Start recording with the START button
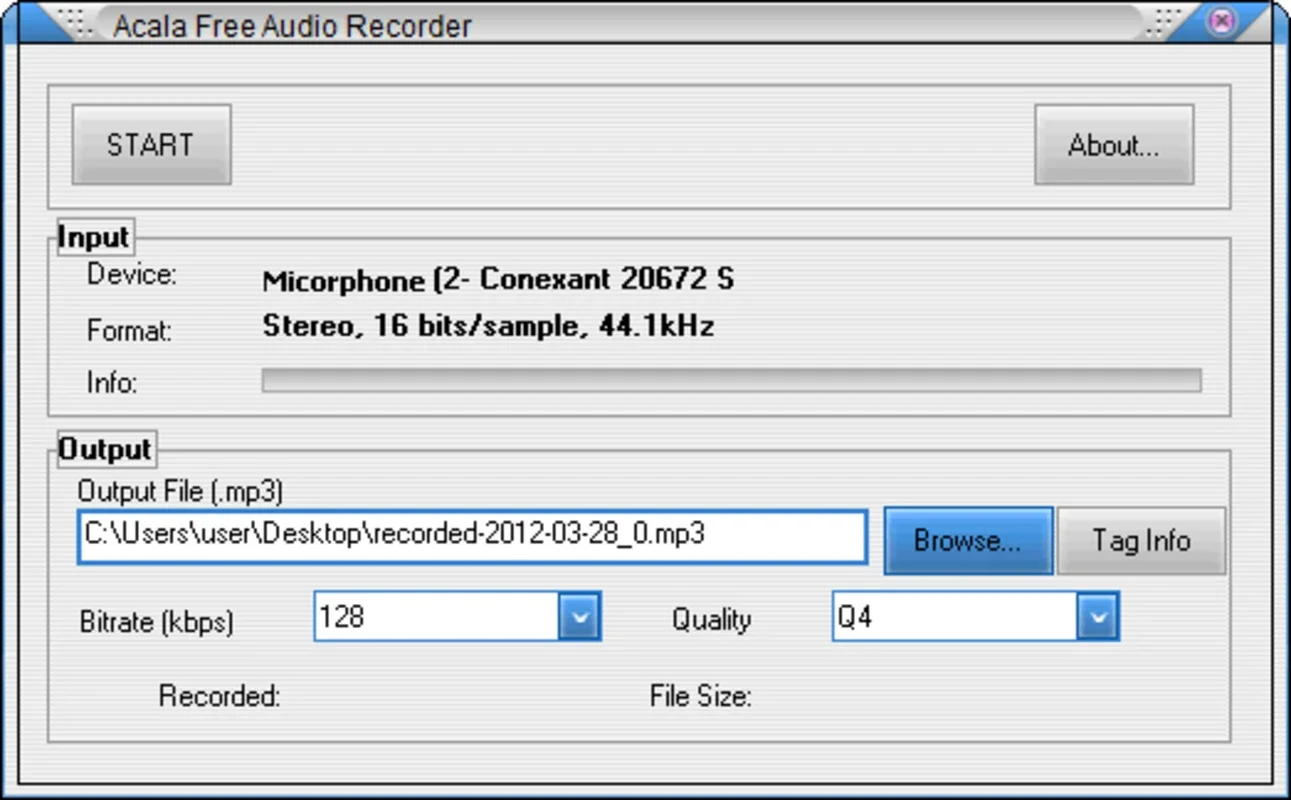The image size is (1291, 800). coord(151,145)
